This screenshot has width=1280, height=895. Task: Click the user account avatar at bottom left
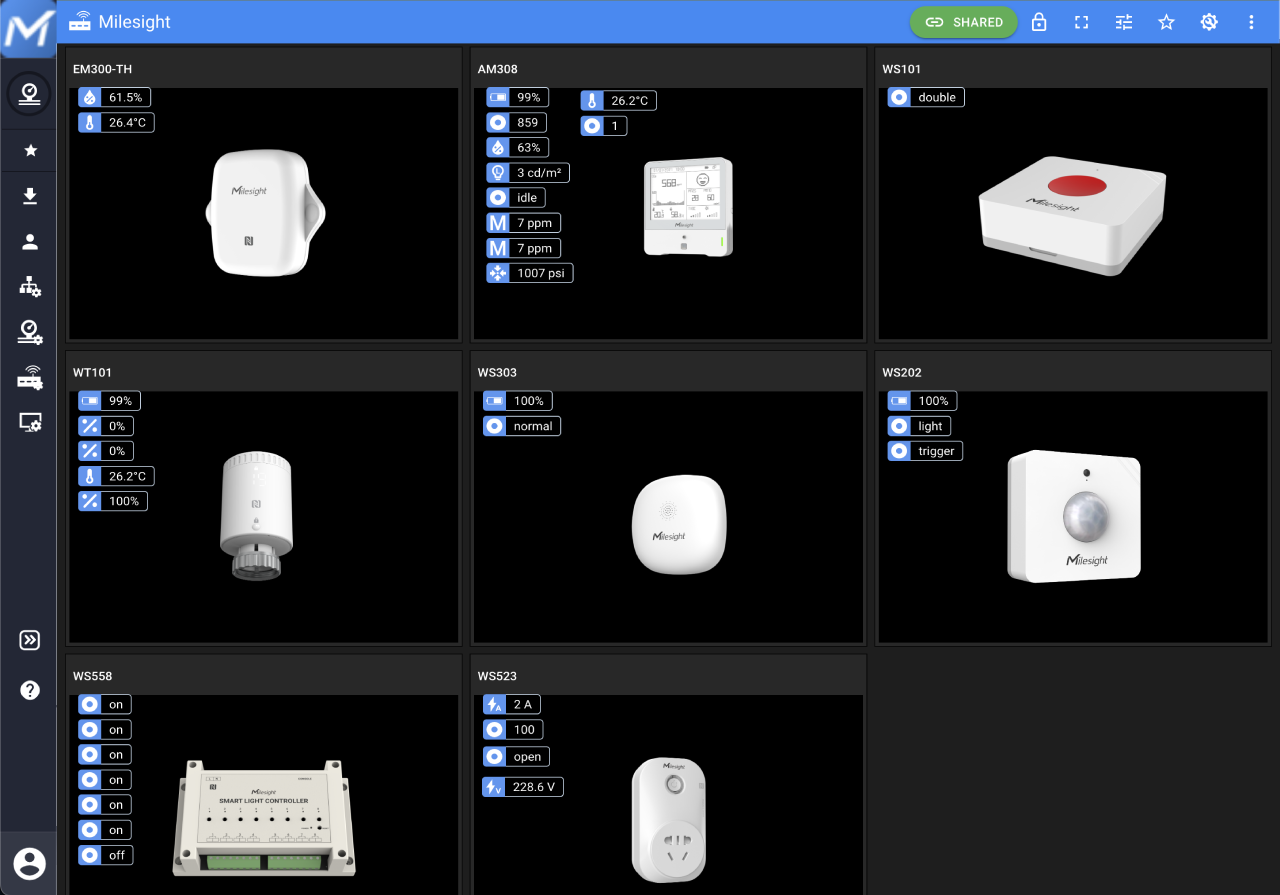tap(30, 864)
